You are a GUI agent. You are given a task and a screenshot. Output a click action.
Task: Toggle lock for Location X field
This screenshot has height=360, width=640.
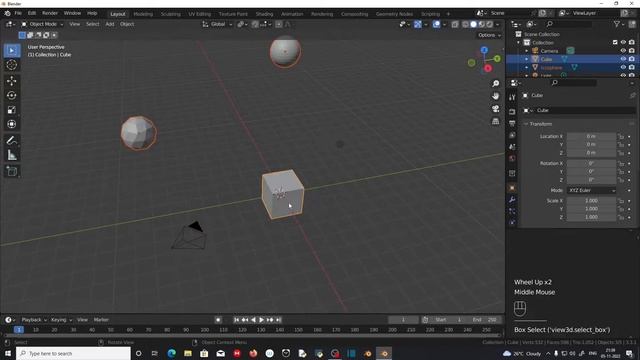pyautogui.click(x=621, y=136)
